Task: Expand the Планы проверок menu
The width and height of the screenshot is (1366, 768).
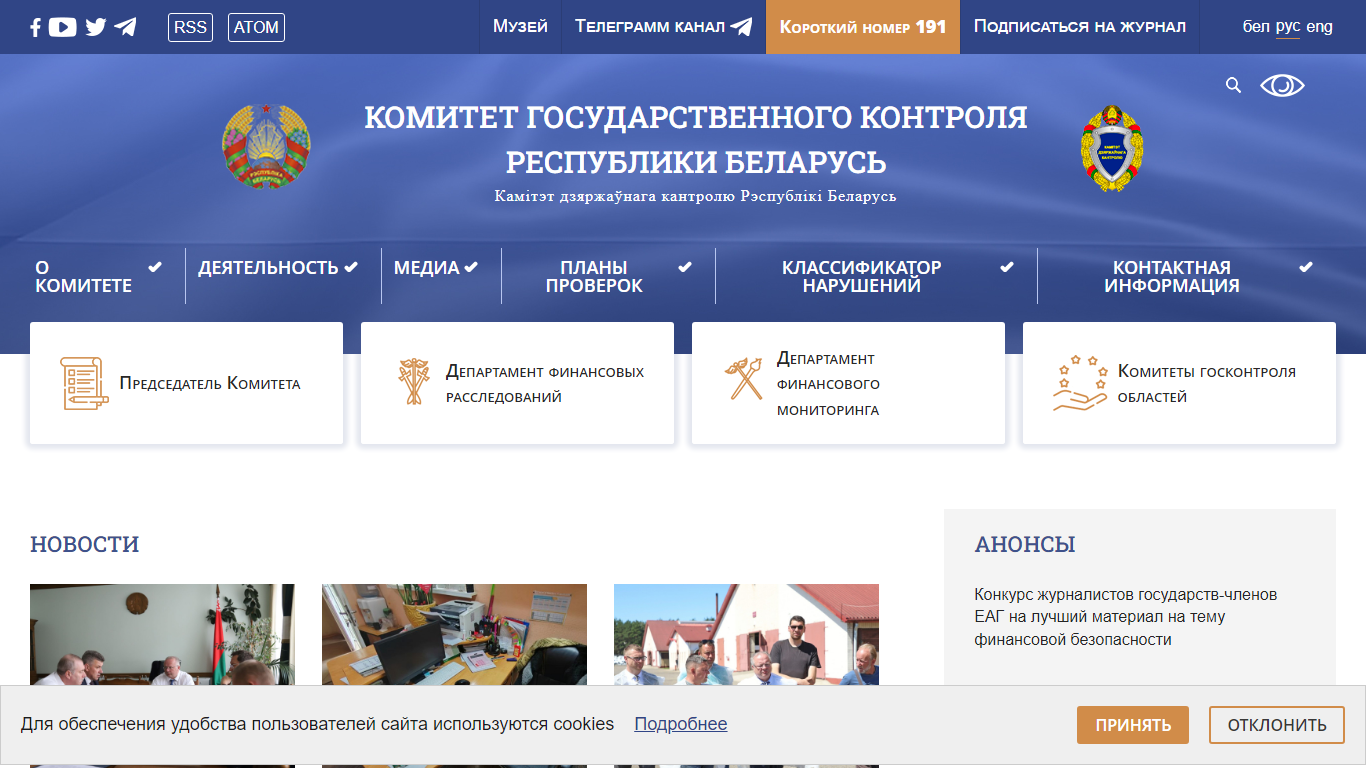Action: pos(608,276)
